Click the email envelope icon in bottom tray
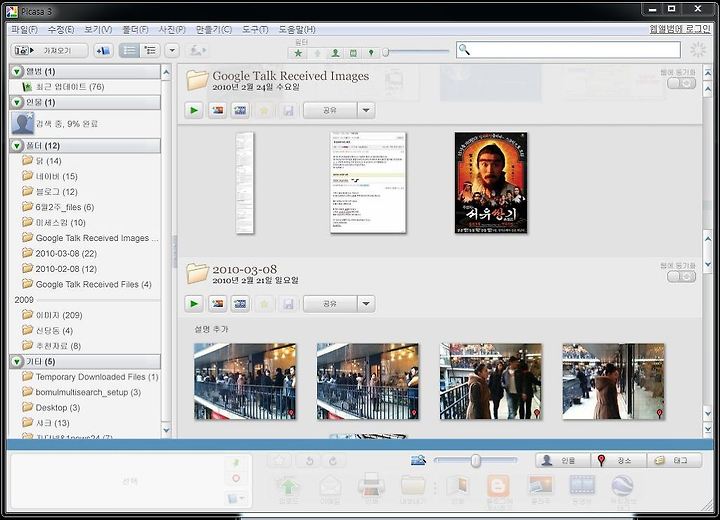The width and height of the screenshot is (720, 520). (329, 486)
